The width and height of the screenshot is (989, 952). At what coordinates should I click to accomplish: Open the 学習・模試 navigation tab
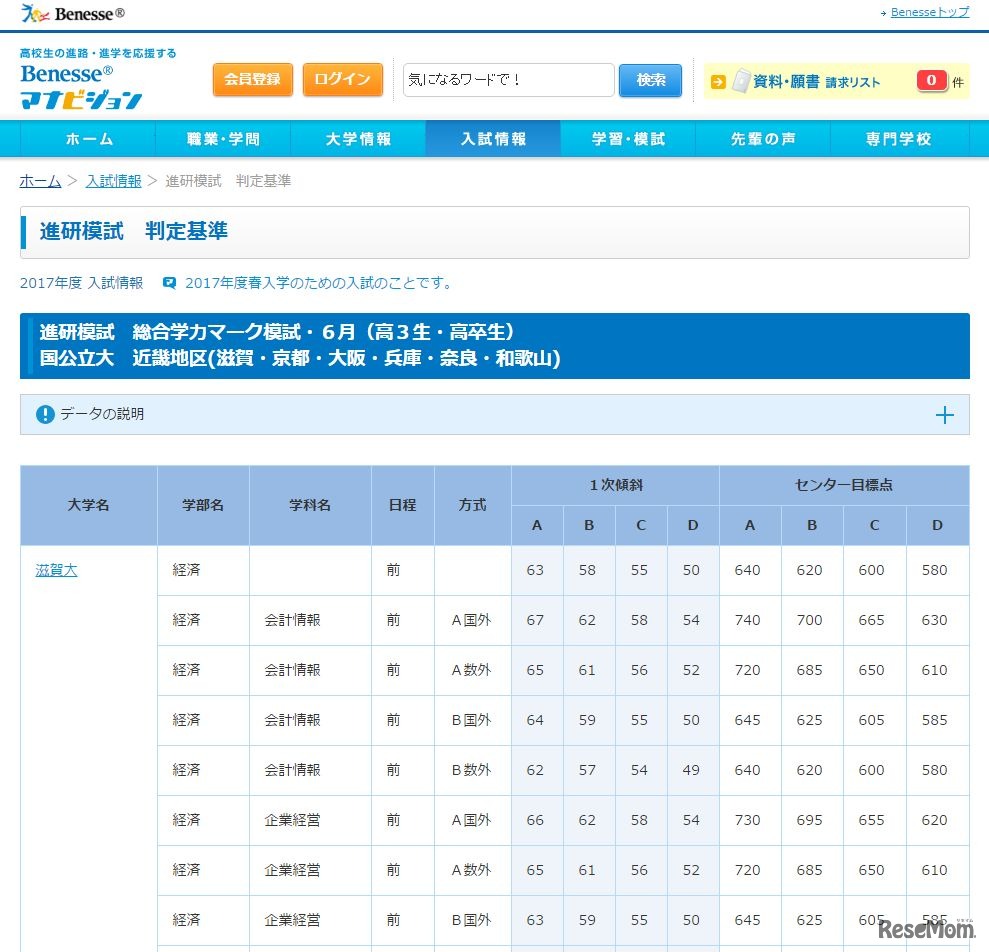click(628, 139)
